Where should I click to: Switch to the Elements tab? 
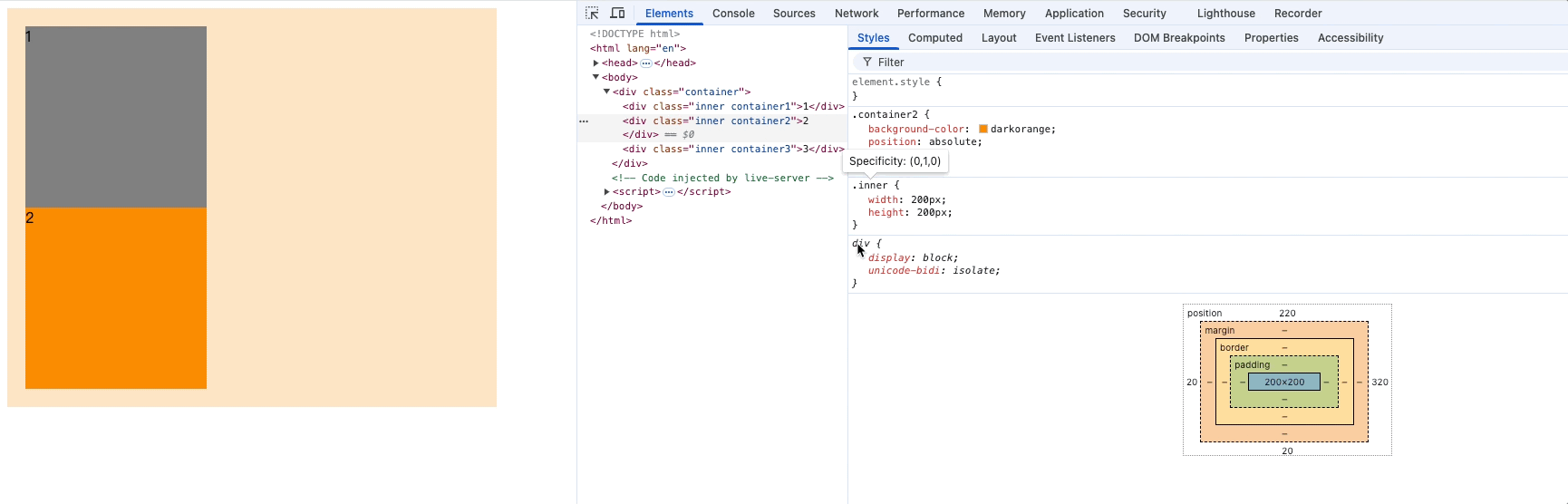tap(669, 14)
